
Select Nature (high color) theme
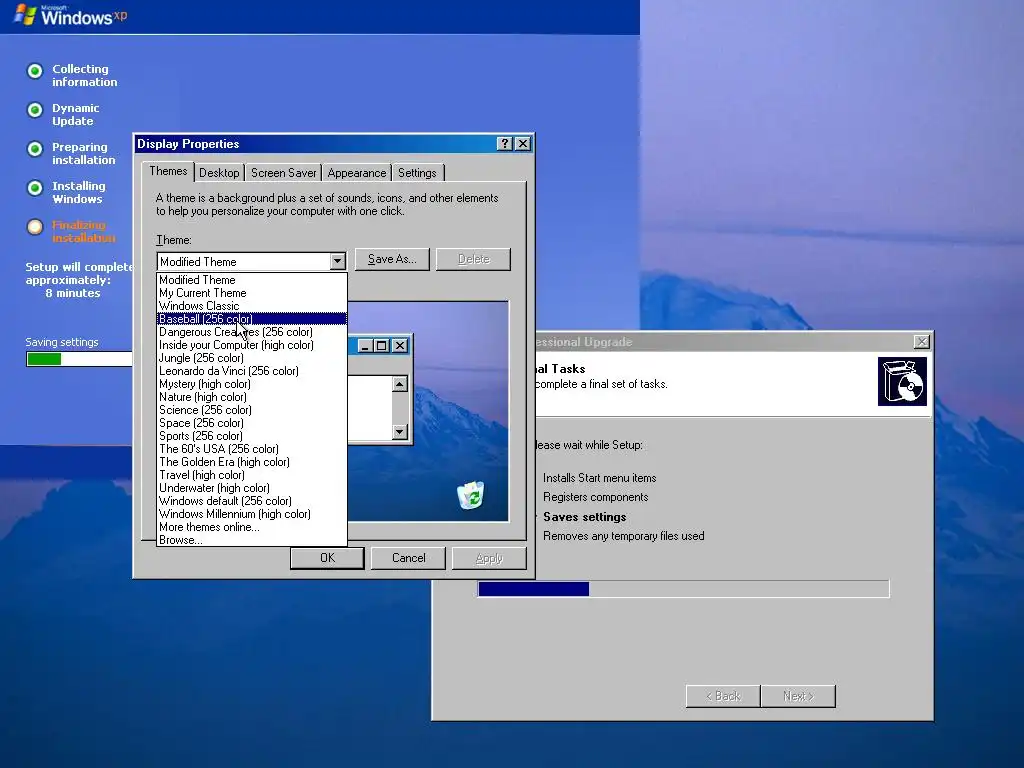[251, 397]
